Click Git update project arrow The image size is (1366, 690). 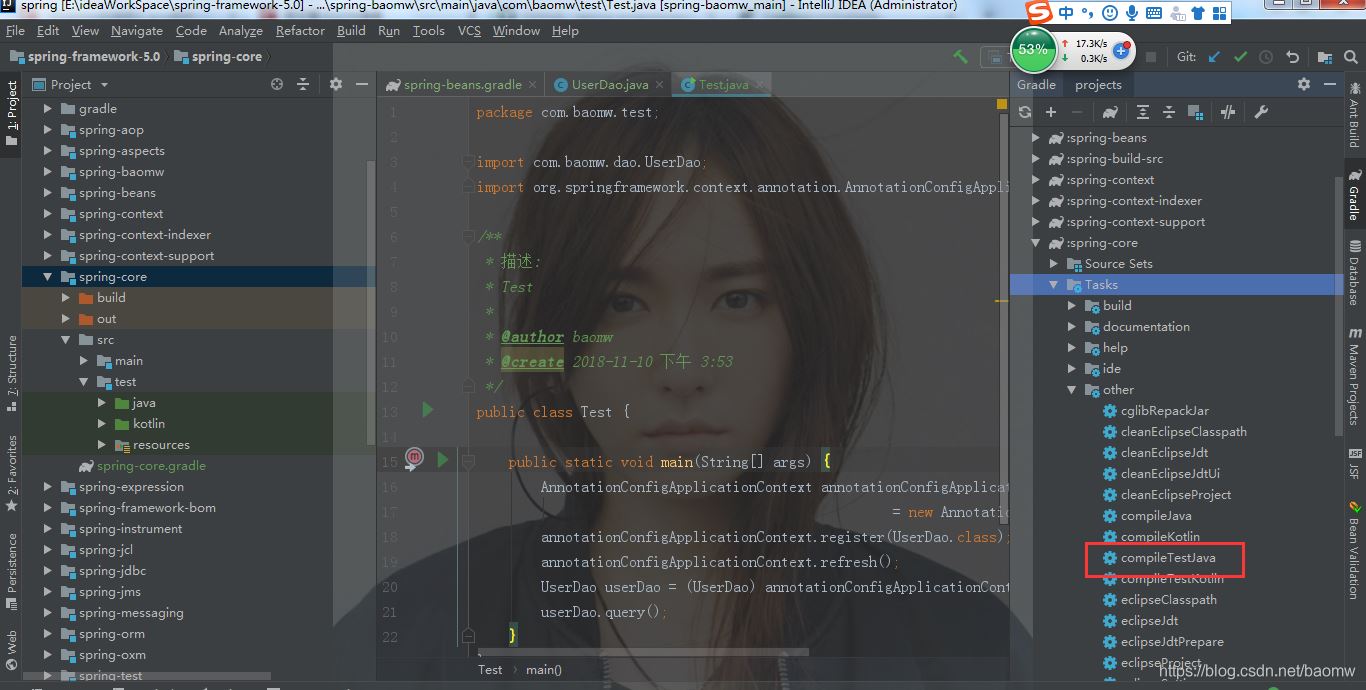click(x=1214, y=57)
